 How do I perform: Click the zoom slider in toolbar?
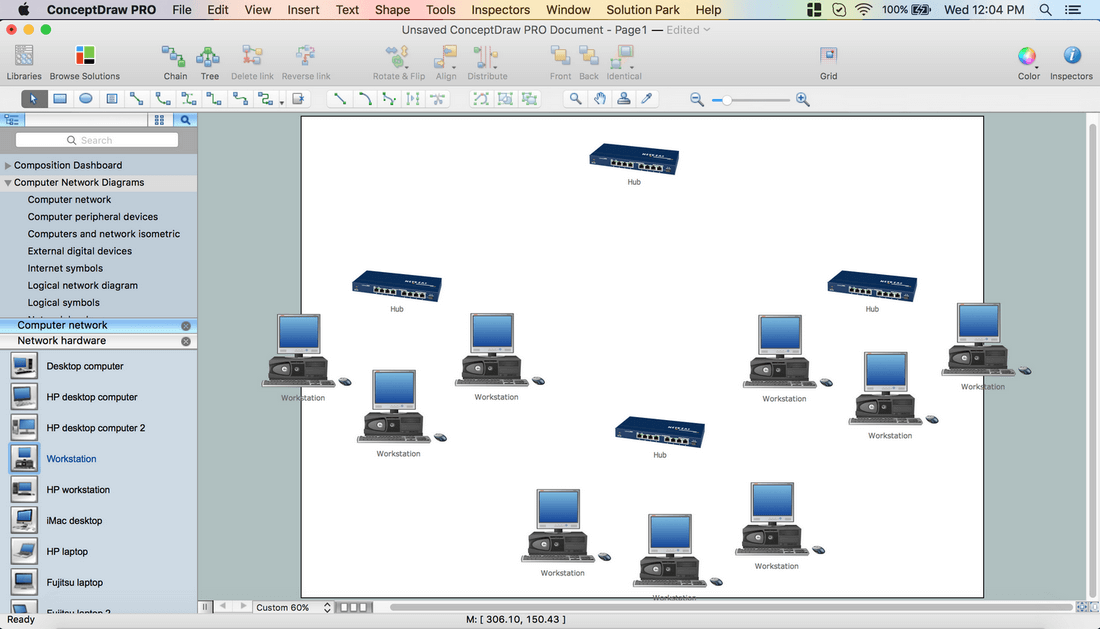tap(750, 100)
